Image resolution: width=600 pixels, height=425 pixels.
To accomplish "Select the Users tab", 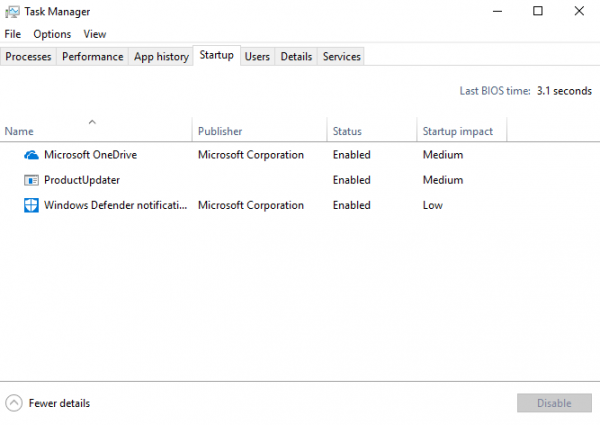I will pyautogui.click(x=257, y=57).
